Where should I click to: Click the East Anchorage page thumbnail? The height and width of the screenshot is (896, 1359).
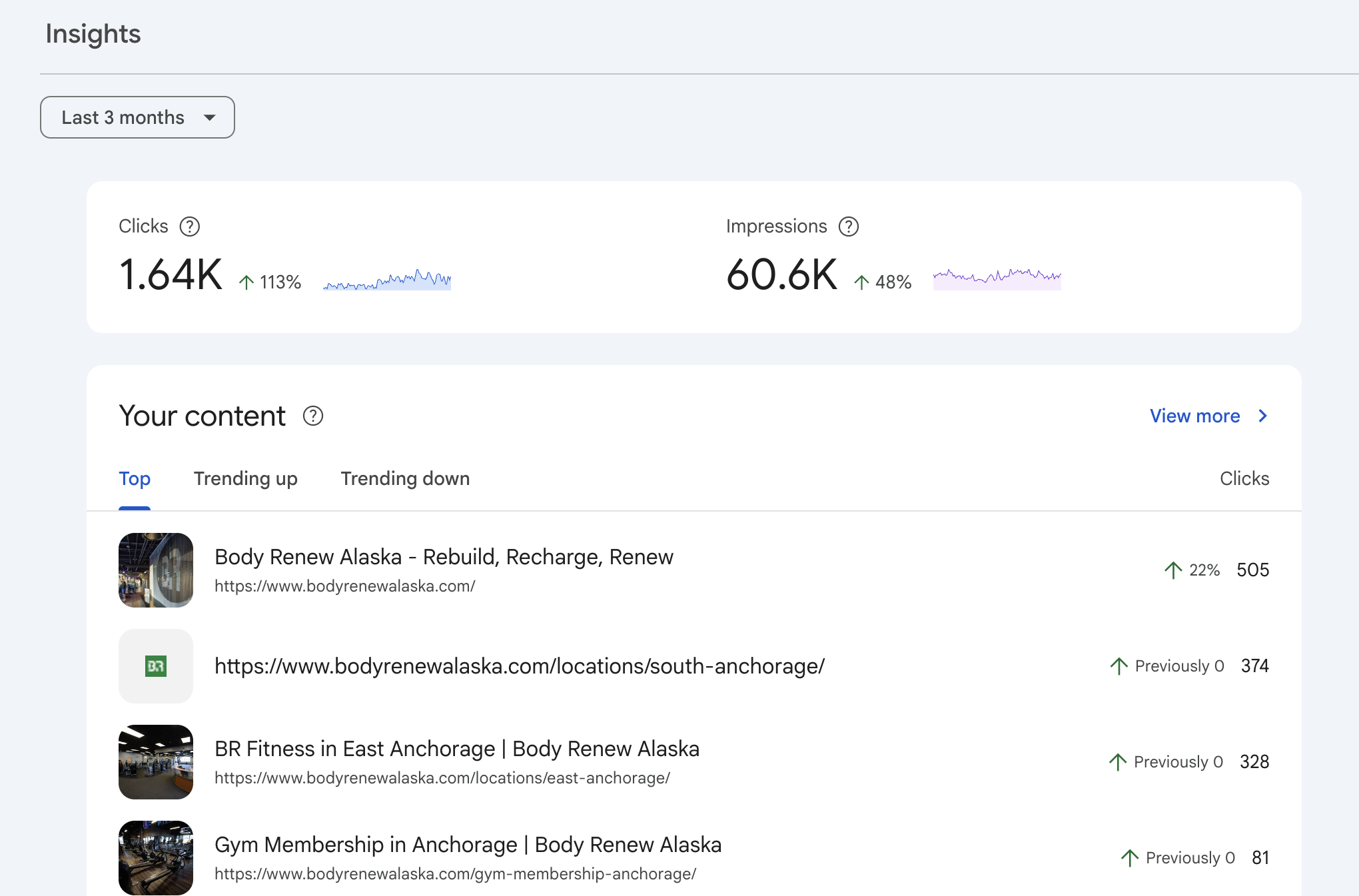[x=156, y=762]
